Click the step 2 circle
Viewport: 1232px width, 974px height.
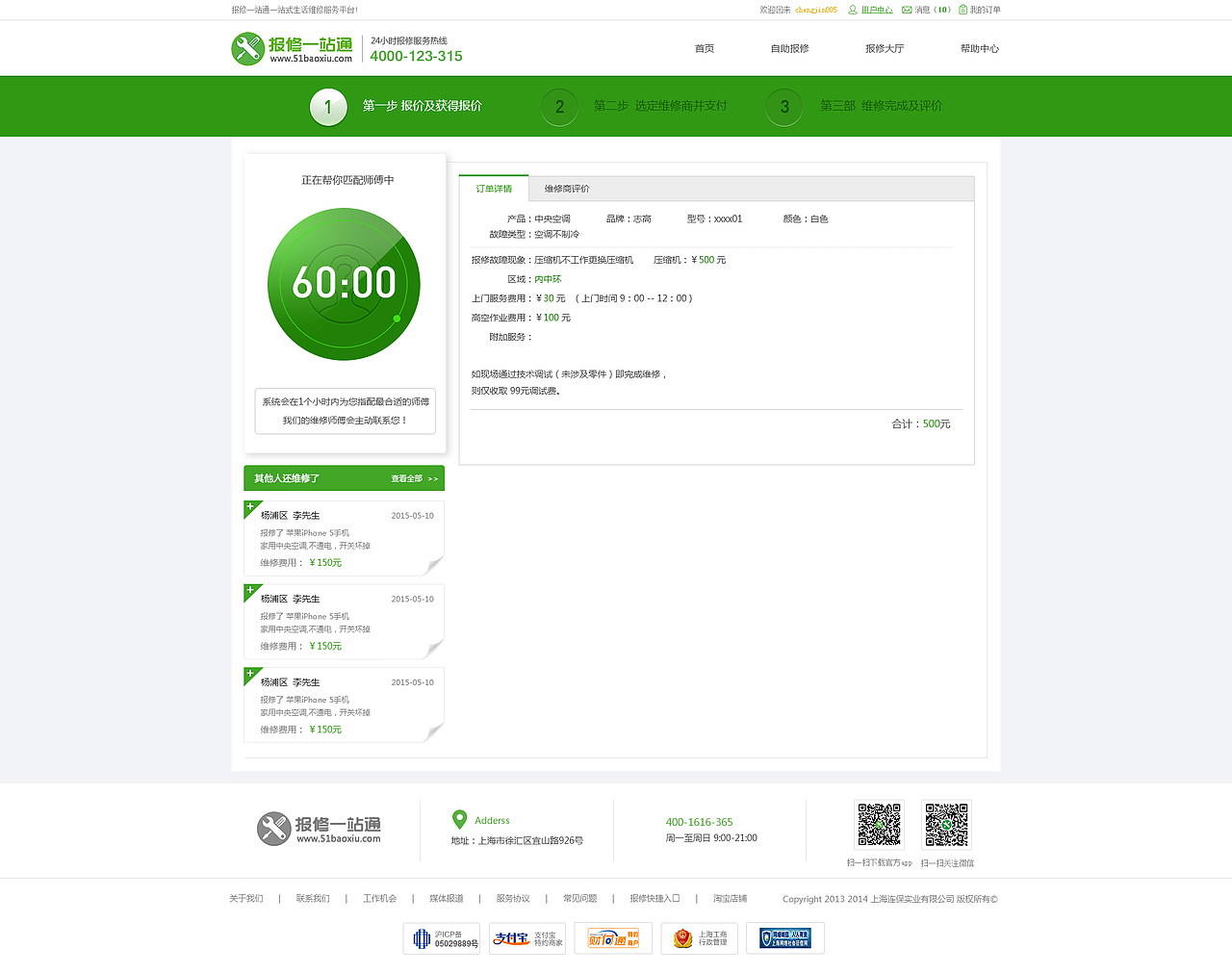559,107
